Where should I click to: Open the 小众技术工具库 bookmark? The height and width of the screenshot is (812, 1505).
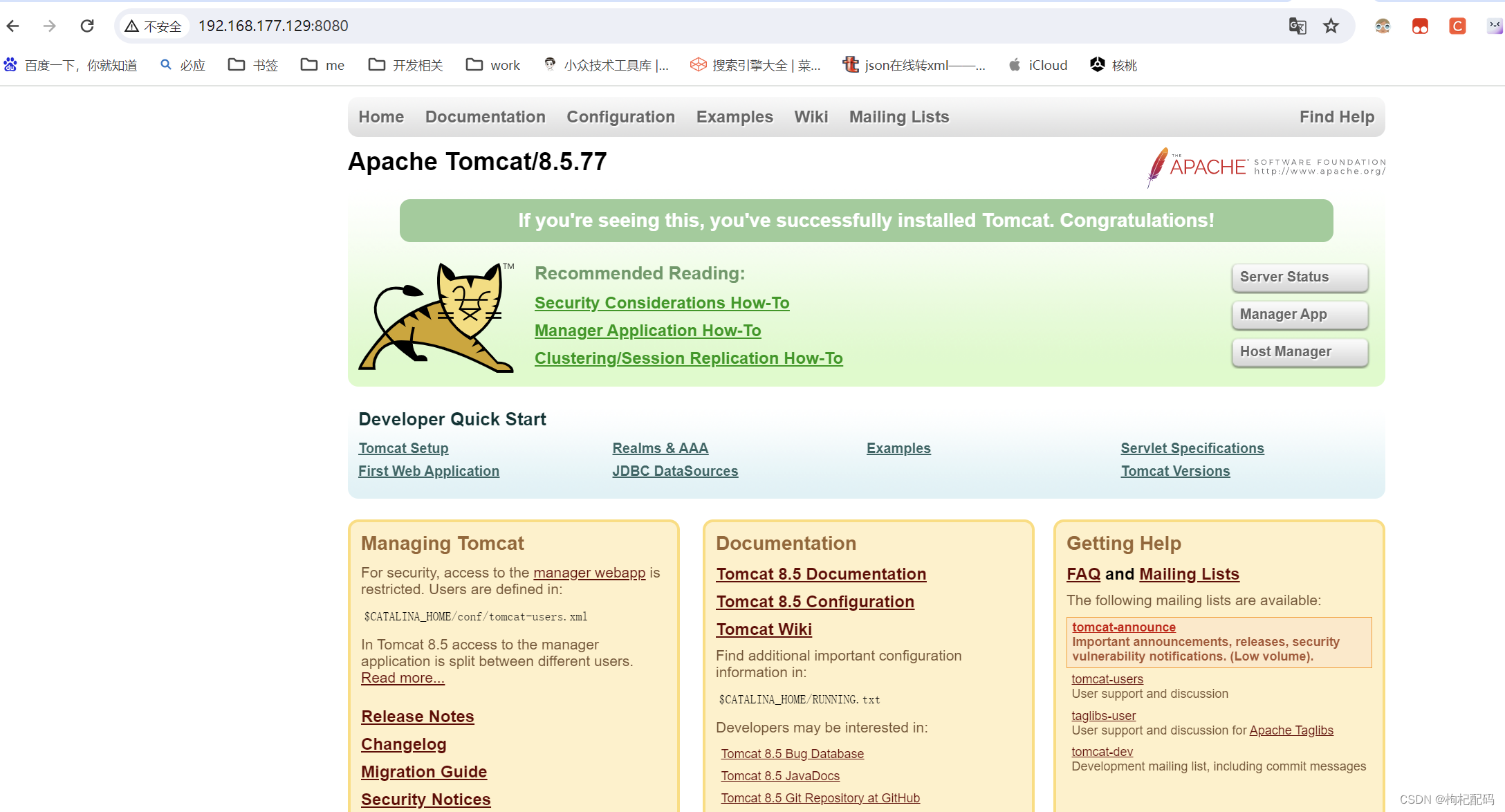click(x=607, y=65)
